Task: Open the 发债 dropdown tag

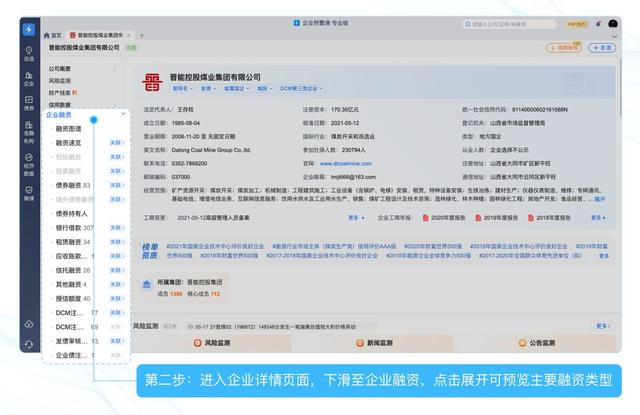Action: click(x=208, y=89)
